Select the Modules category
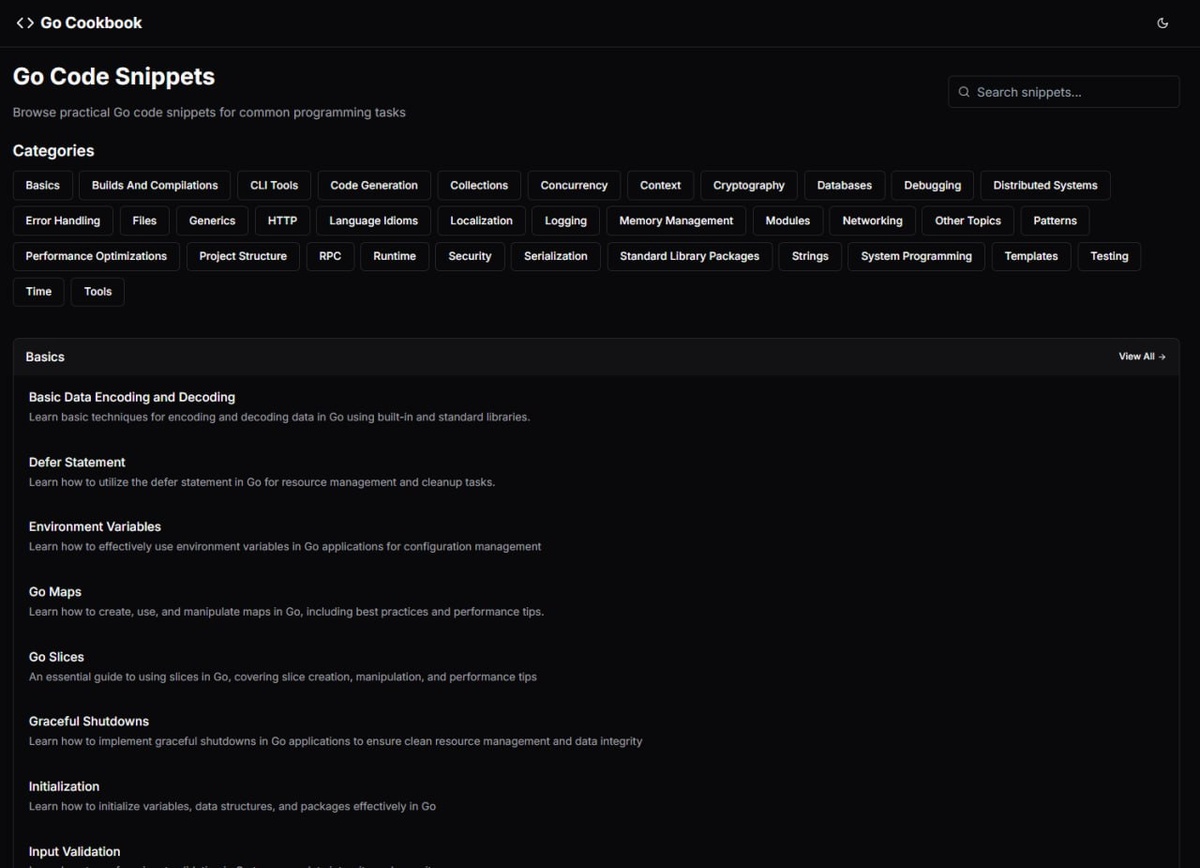Screen dimensions: 1200x868 (788, 221)
